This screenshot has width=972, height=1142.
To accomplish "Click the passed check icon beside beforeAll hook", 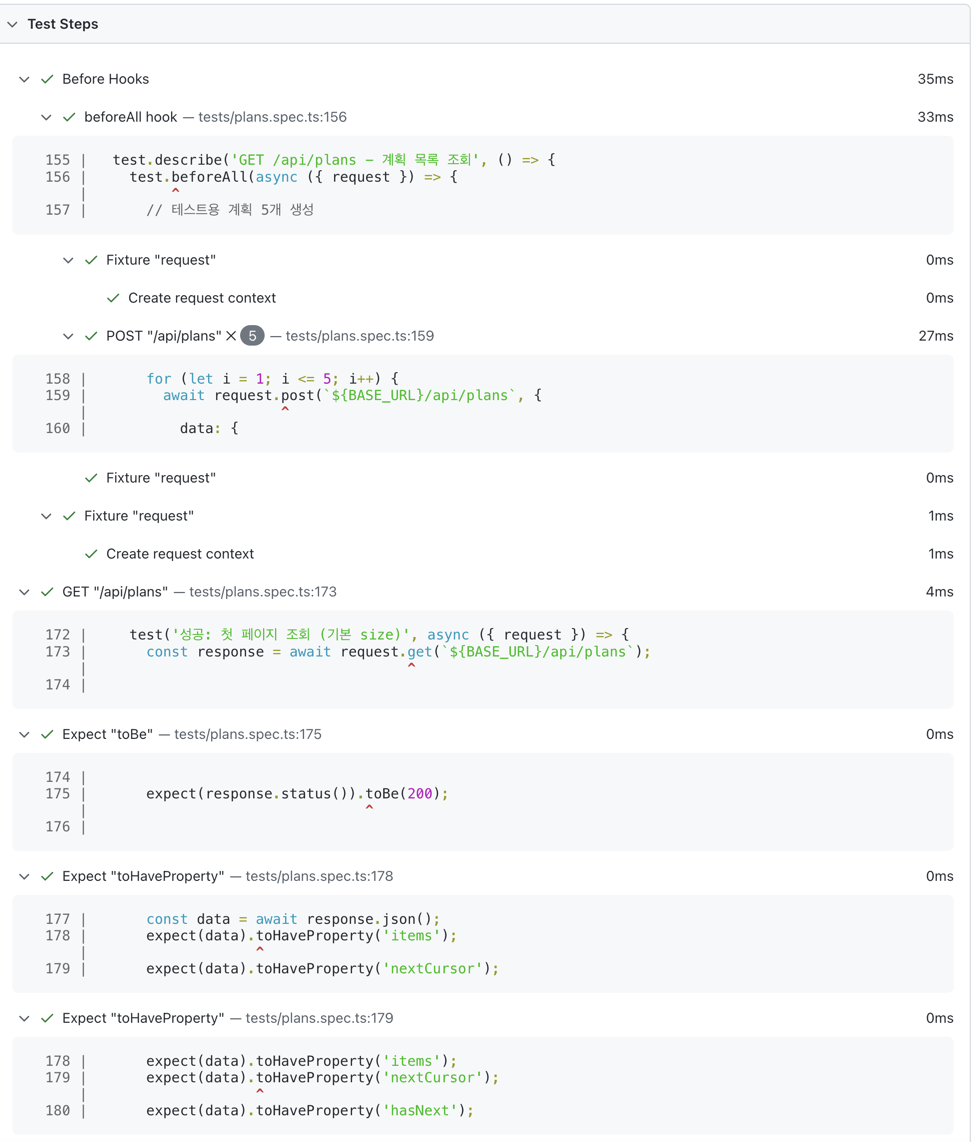I will point(69,117).
